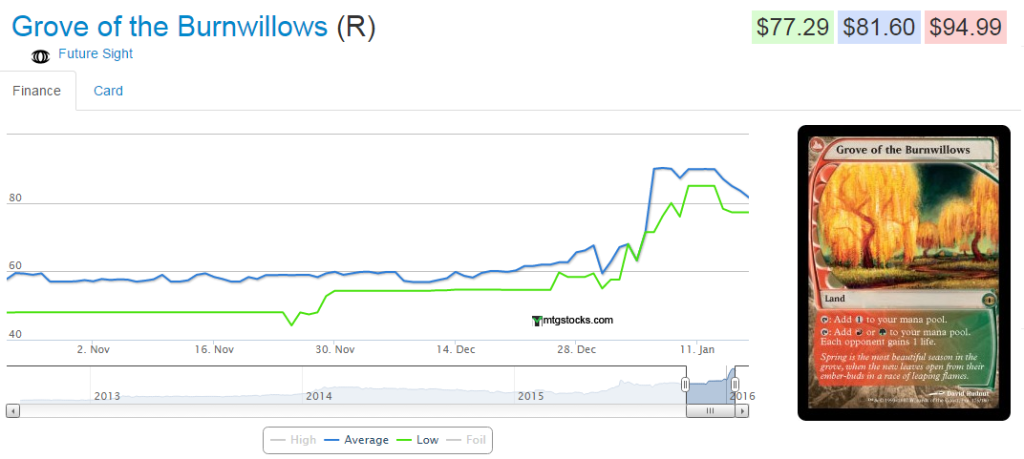Image resolution: width=1024 pixels, height=459 pixels.
Task: Click the 40 price axis label
Action: tap(15, 334)
